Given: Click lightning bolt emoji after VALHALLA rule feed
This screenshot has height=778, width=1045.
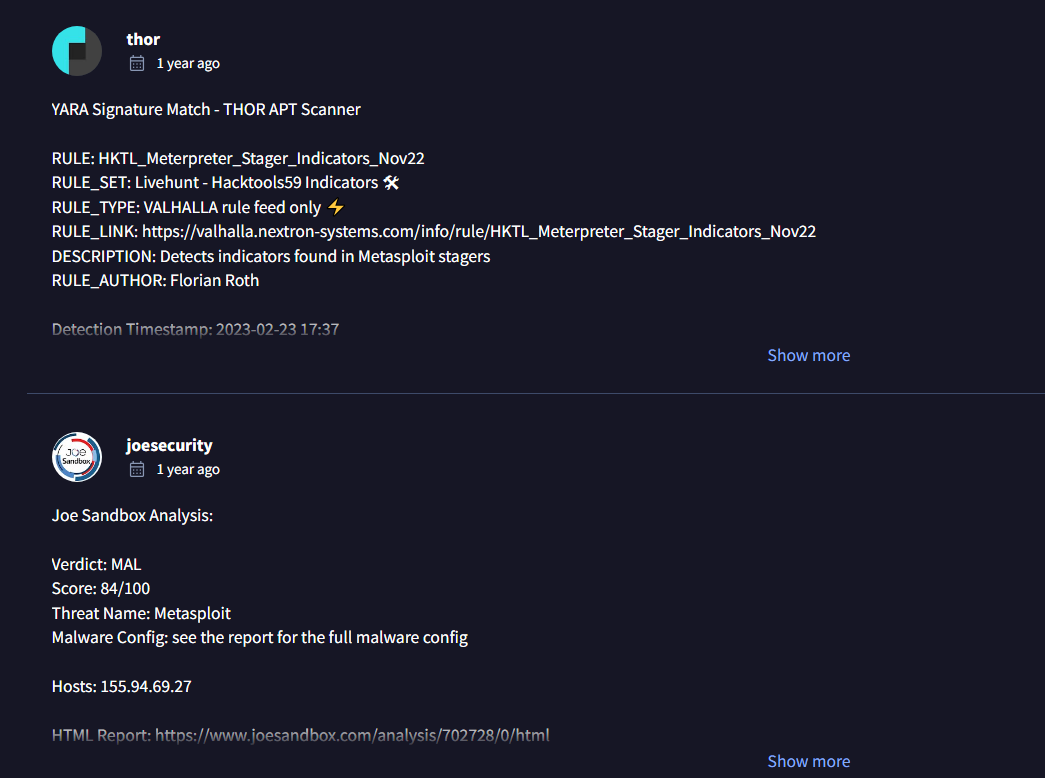Looking at the screenshot, I should (336, 207).
